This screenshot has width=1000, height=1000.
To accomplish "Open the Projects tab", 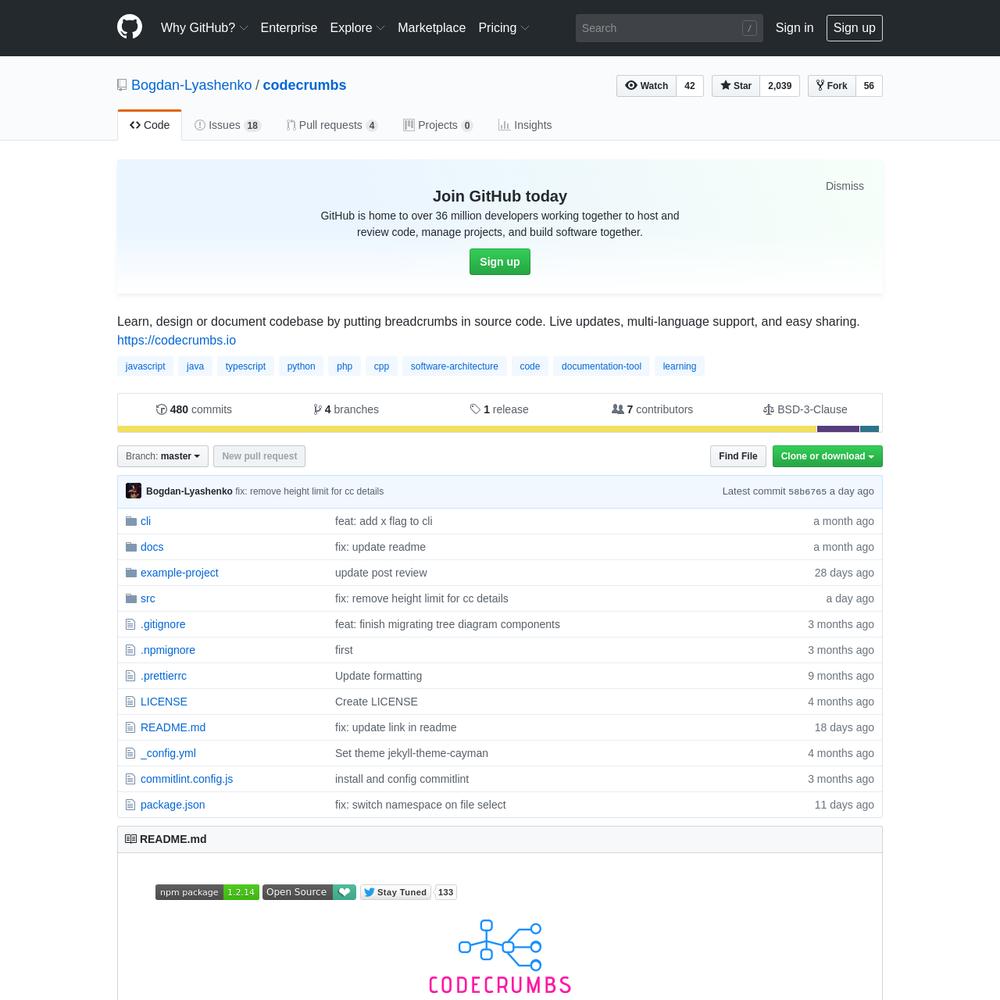I will tap(438, 125).
